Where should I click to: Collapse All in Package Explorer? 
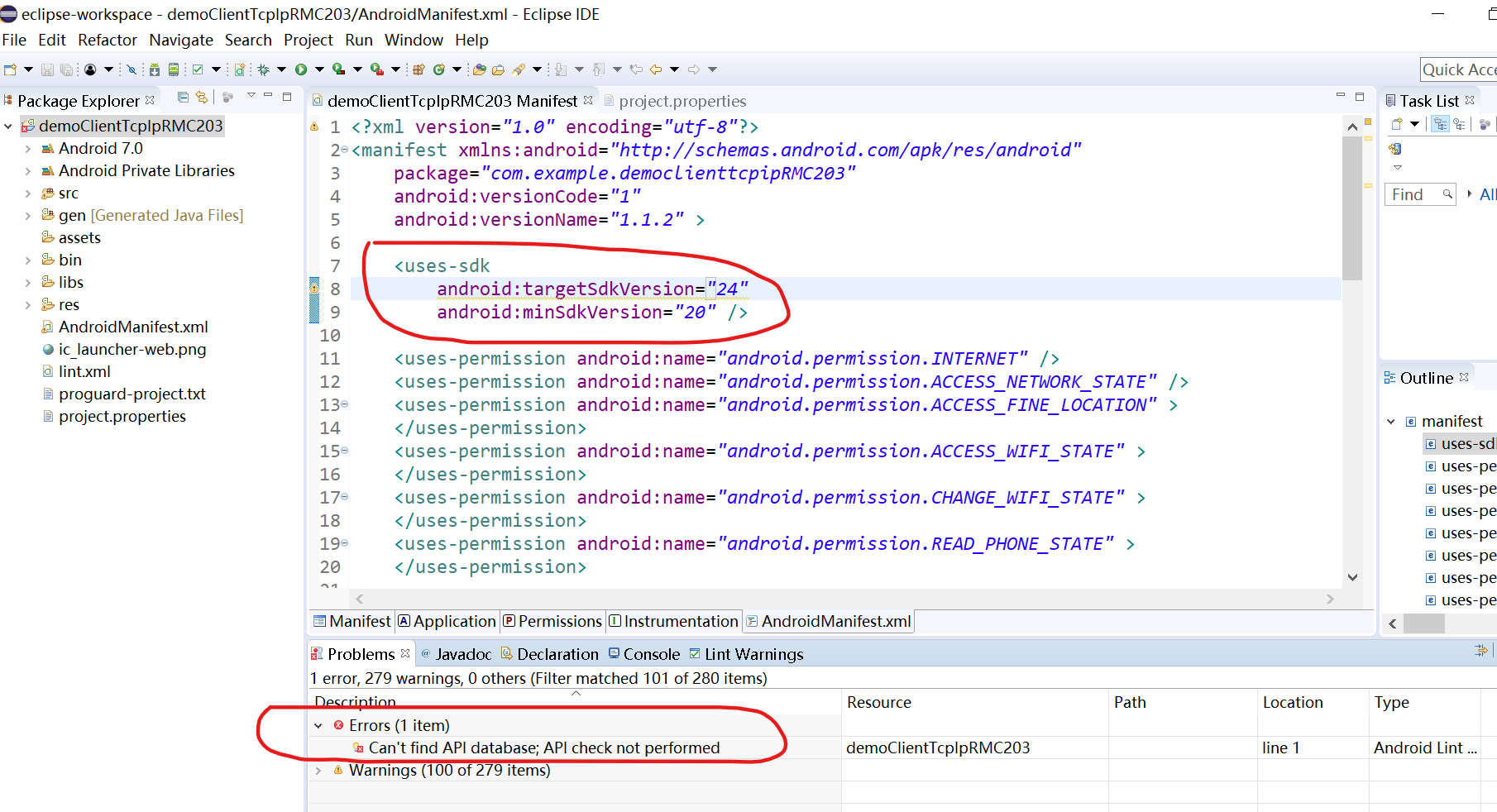point(184,98)
